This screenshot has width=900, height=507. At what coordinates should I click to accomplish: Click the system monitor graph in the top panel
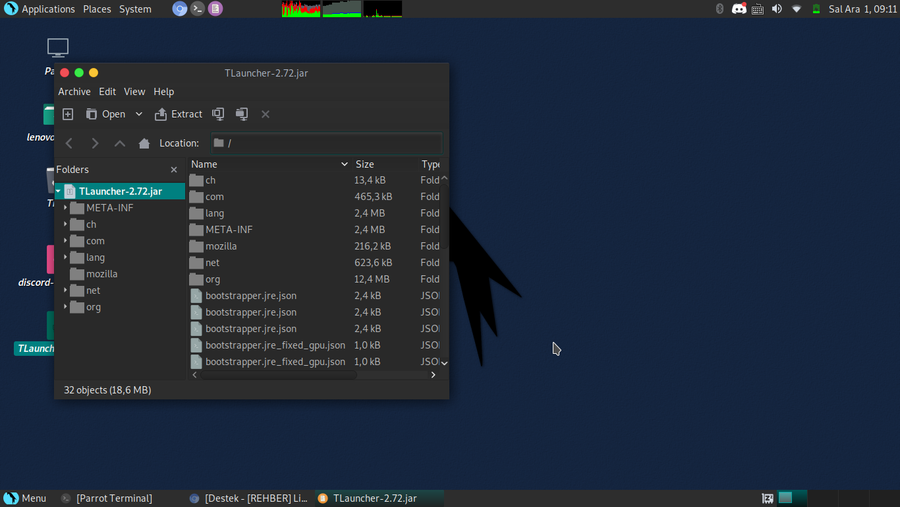pyautogui.click(x=342, y=9)
